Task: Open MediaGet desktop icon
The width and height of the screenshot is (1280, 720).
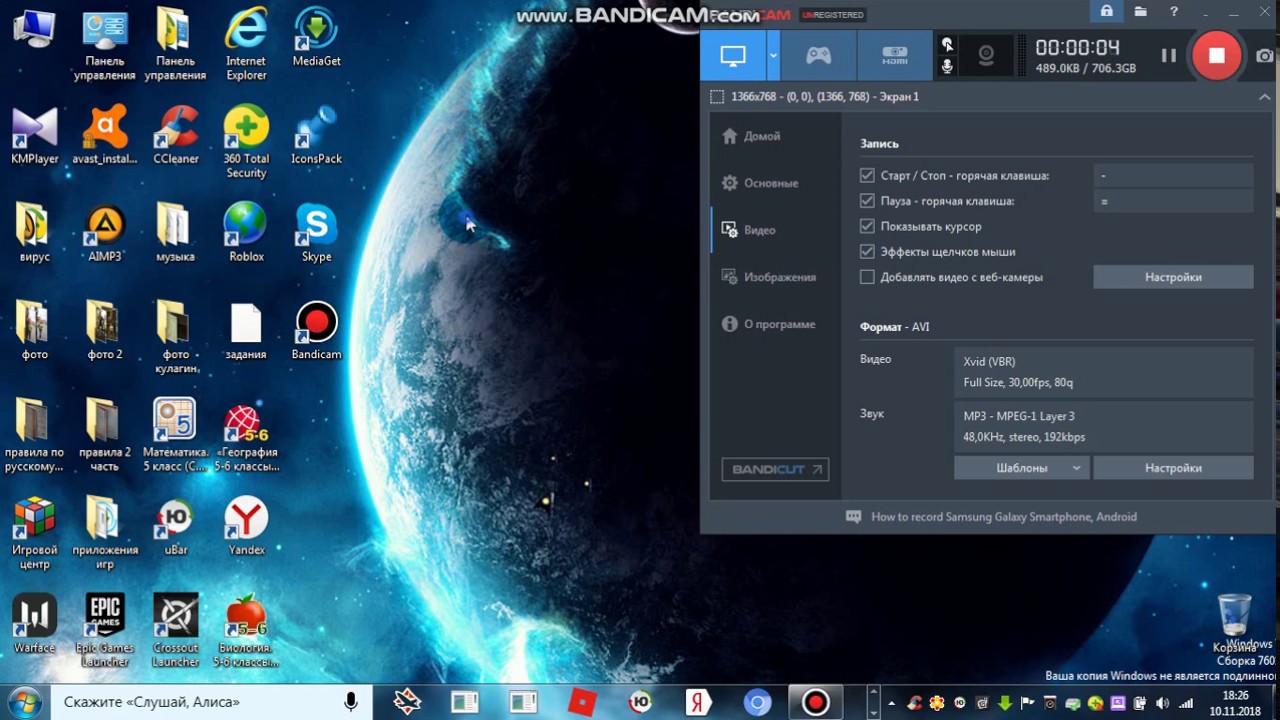Action: (x=316, y=38)
